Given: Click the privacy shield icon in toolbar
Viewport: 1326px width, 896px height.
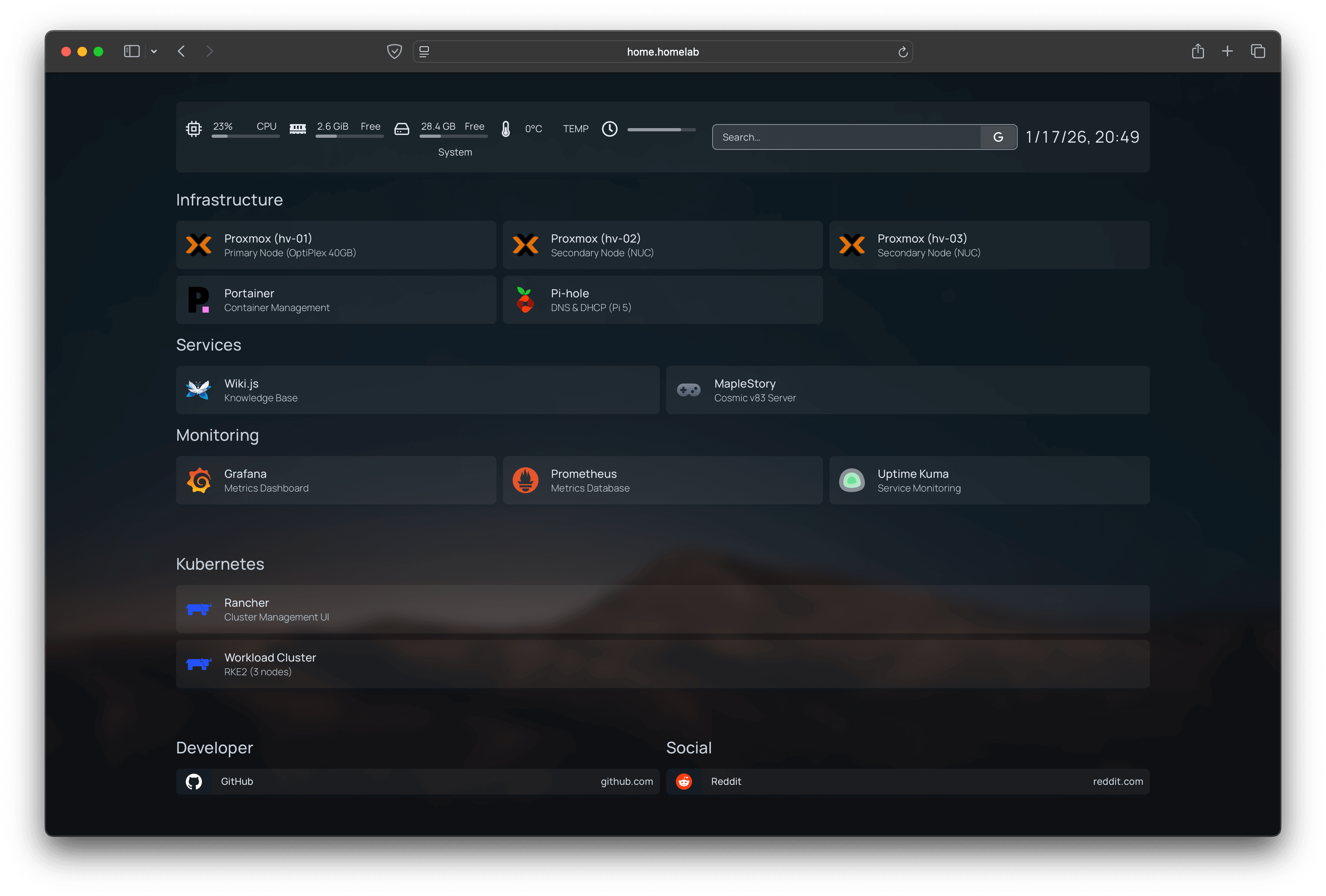Looking at the screenshot, I should pyautogui.click(x=394, y=51).
